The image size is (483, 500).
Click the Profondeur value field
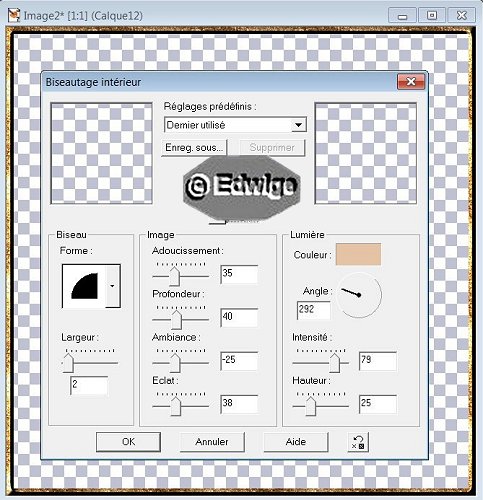(239, 317)
